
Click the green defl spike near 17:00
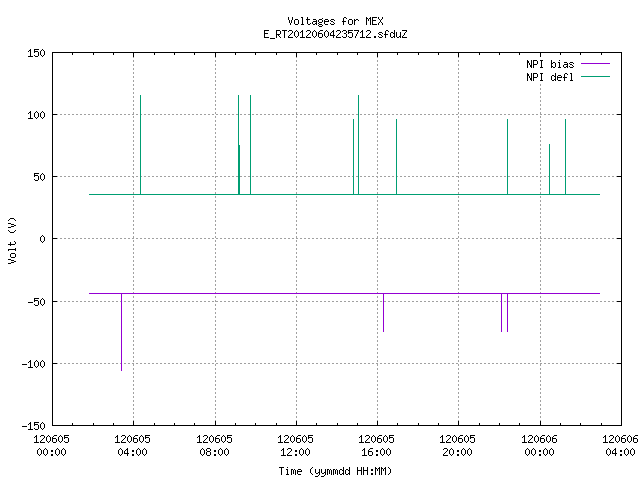pos(396,157)
